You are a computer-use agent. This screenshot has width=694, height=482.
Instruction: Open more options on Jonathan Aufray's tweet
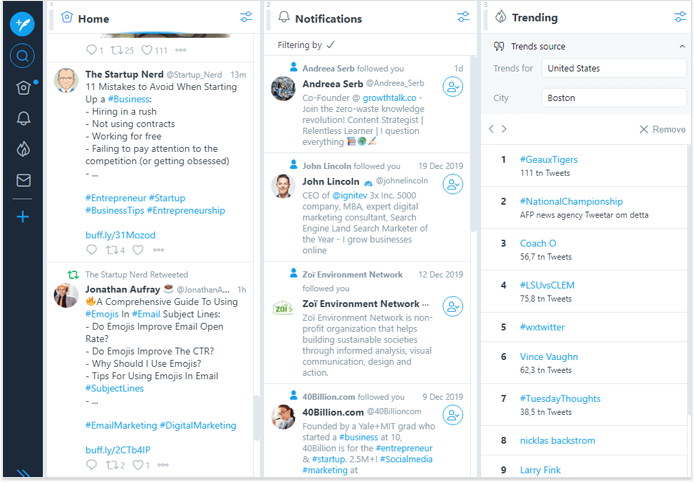(163, 465)
